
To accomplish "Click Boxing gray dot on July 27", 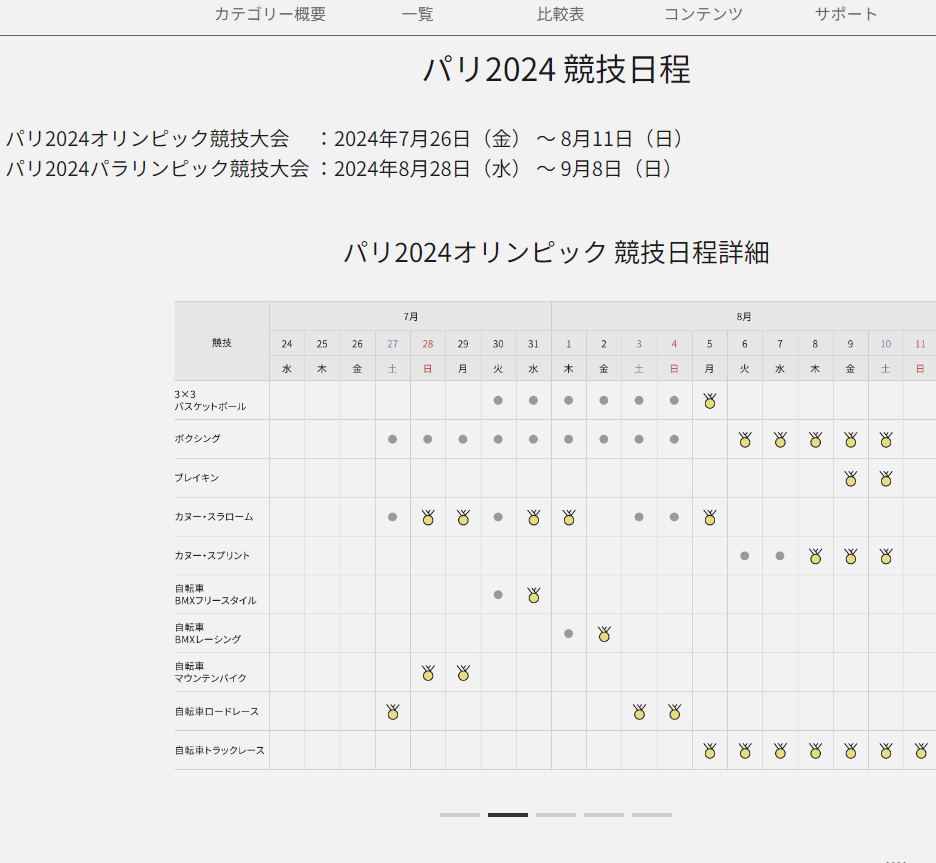I will tap(392, 439).
